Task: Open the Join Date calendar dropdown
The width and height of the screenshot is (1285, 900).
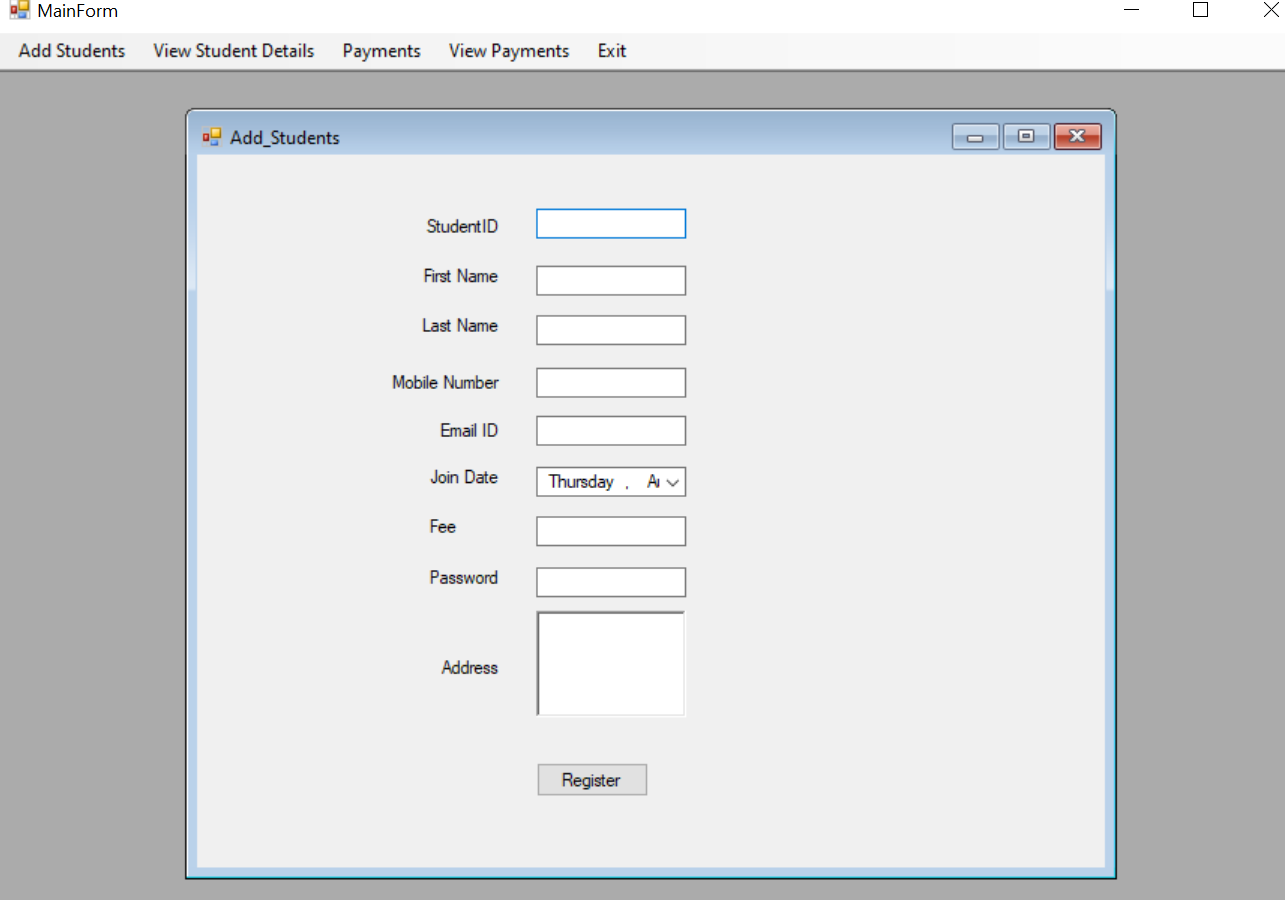Action: tap(672, 481)
